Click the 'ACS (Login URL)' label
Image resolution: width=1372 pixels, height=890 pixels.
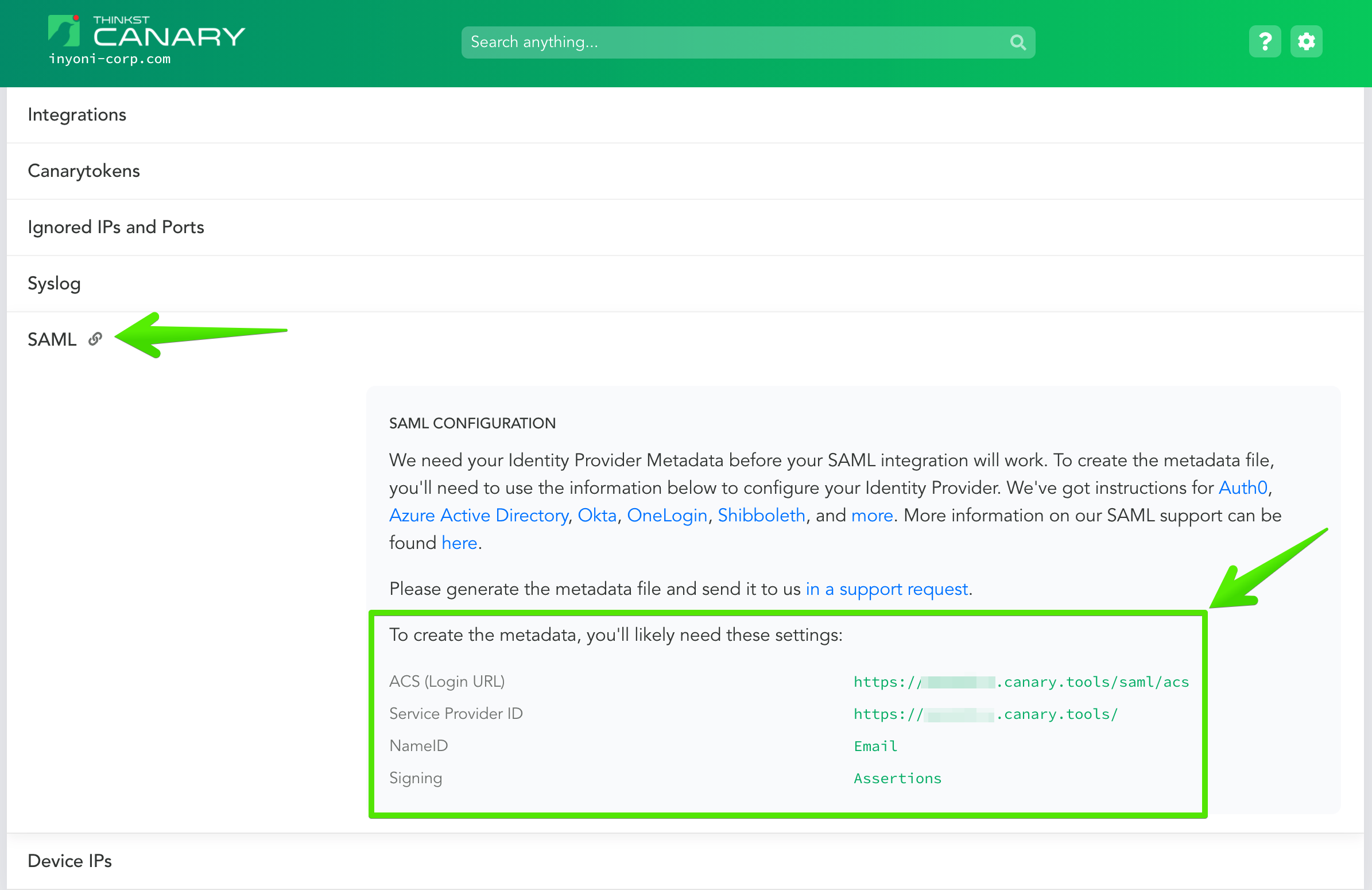447,682
